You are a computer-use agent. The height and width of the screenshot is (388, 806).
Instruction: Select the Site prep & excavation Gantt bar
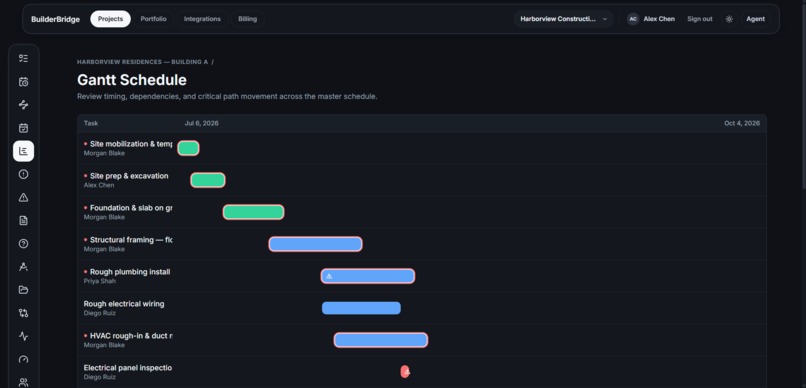click(x=208, y=180)
